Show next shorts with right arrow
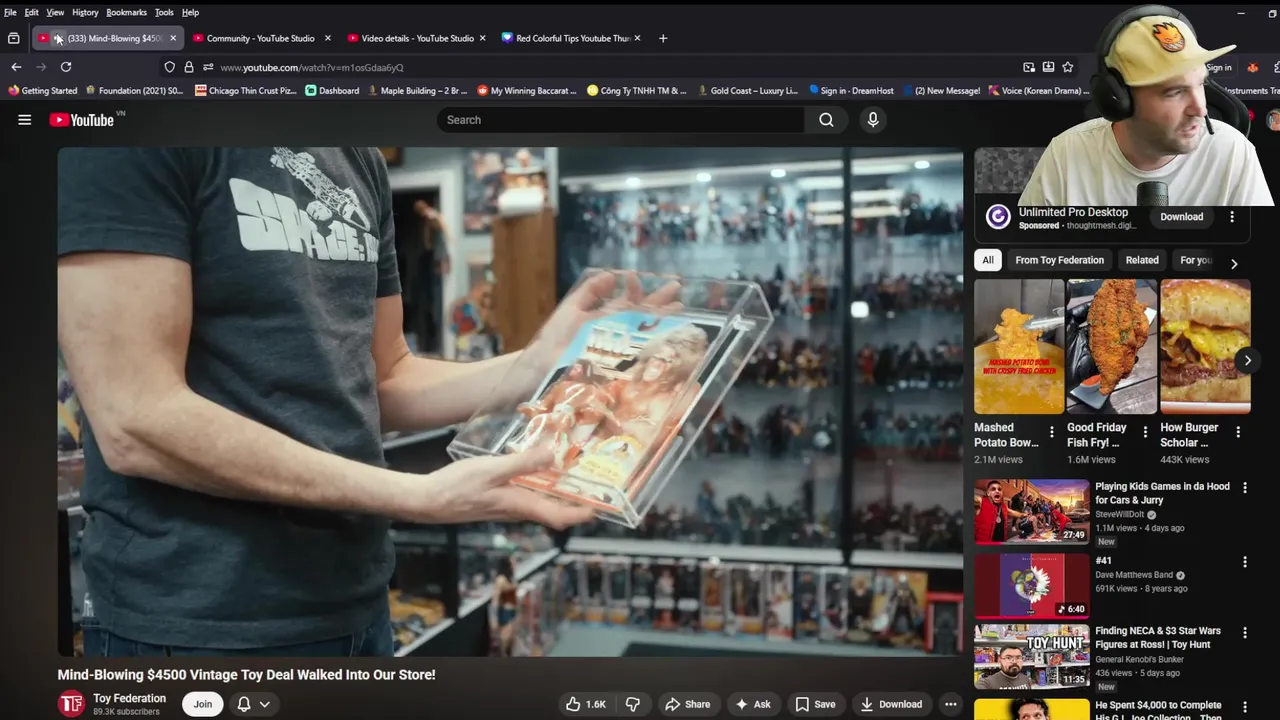Image resolution: width=1280 pixels, height=720 pixels. click(1247, 360)
